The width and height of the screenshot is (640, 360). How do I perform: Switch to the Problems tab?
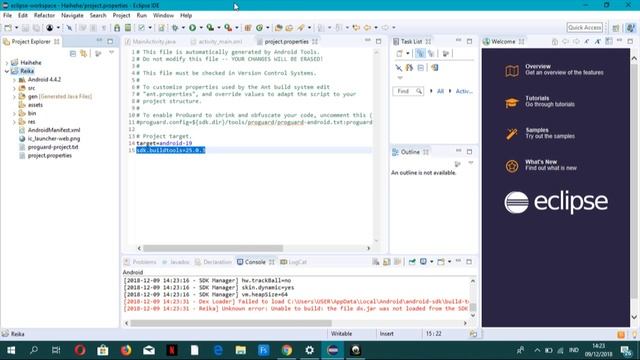(x=140, y=262)
